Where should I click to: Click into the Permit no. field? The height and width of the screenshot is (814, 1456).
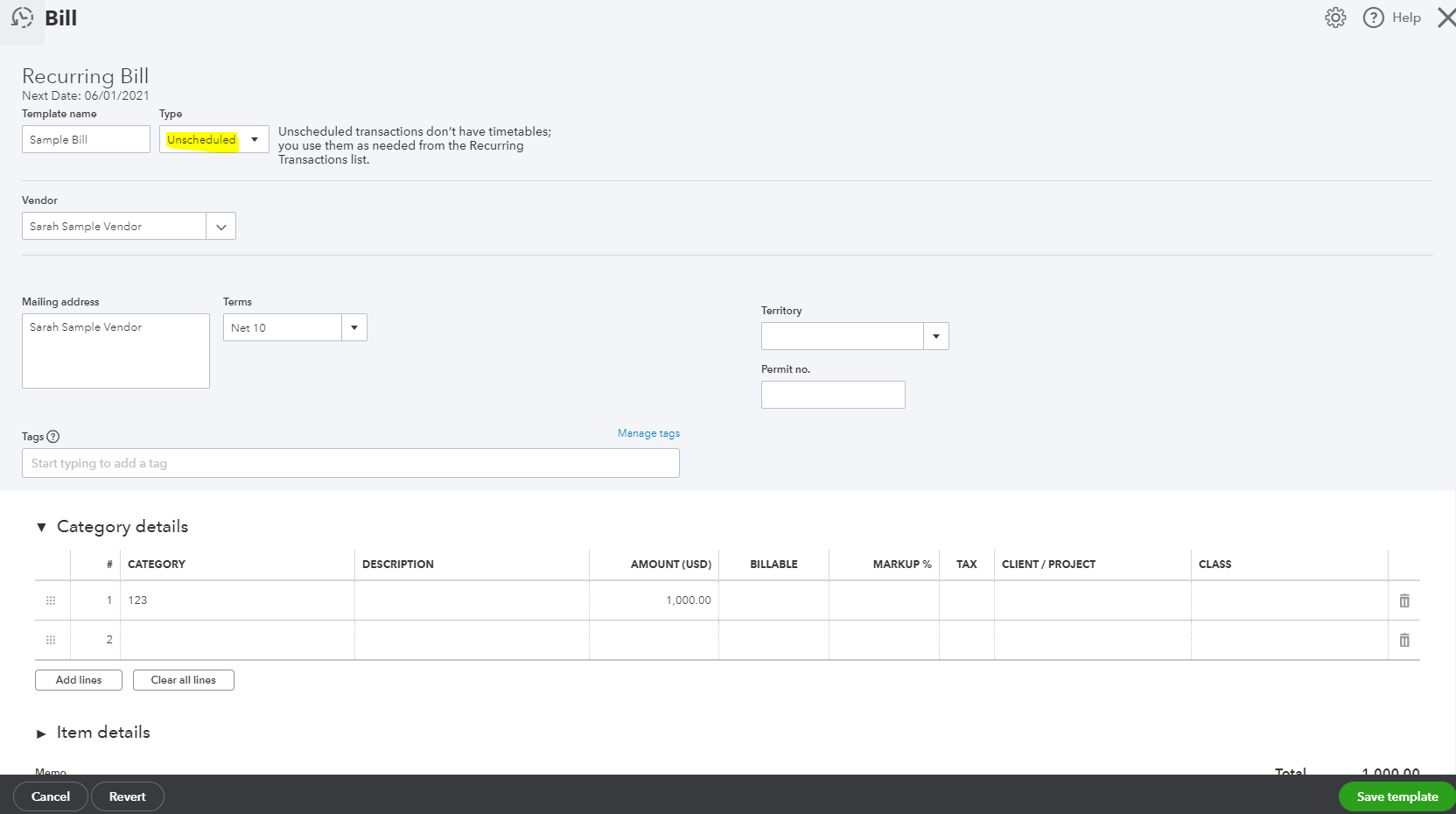(832, 395)
